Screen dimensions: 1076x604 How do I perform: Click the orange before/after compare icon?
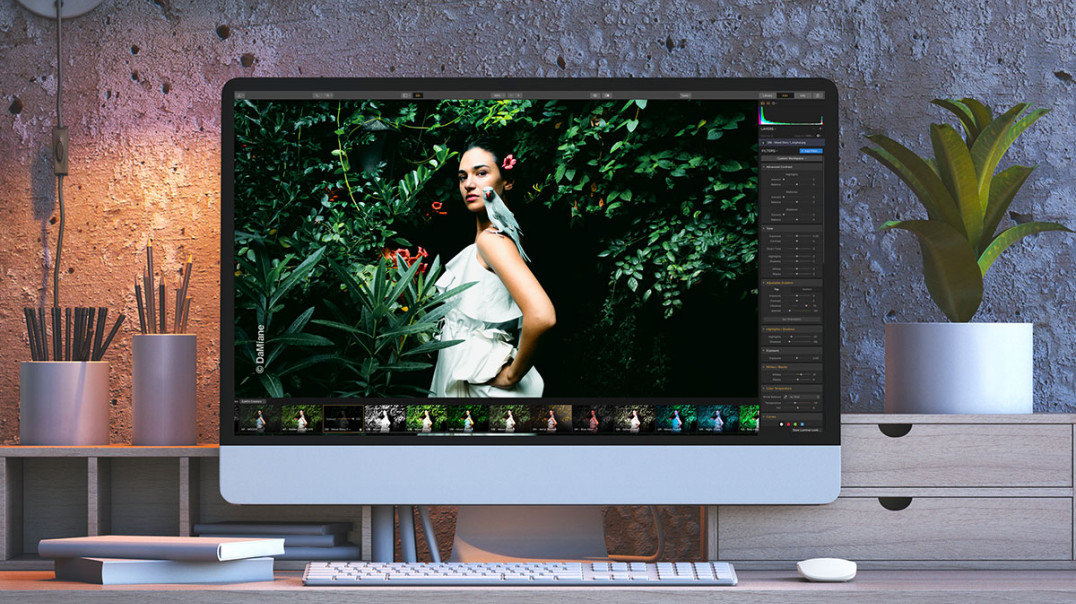(418, 95)
